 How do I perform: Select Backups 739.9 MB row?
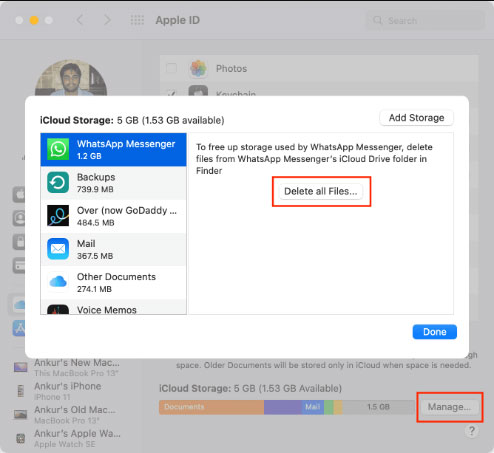[x=113, y=183]
